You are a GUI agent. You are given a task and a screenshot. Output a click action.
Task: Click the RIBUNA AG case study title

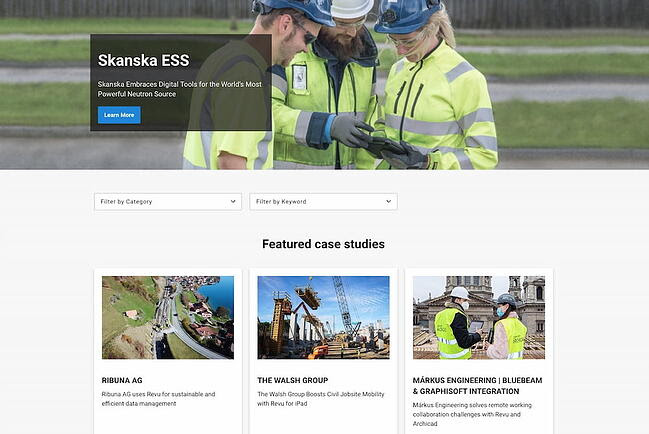[x=122, y=380]
